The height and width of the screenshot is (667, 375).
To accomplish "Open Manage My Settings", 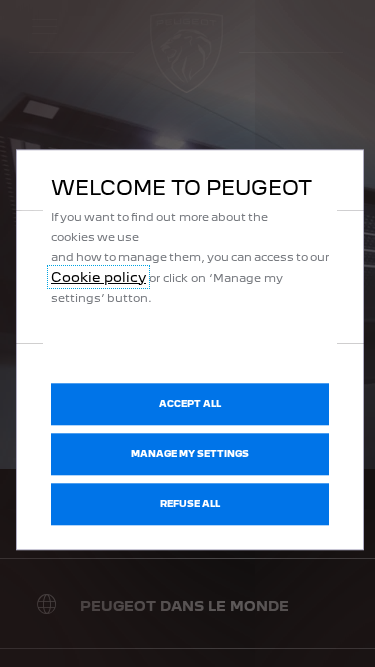I will tap(190, 454).
